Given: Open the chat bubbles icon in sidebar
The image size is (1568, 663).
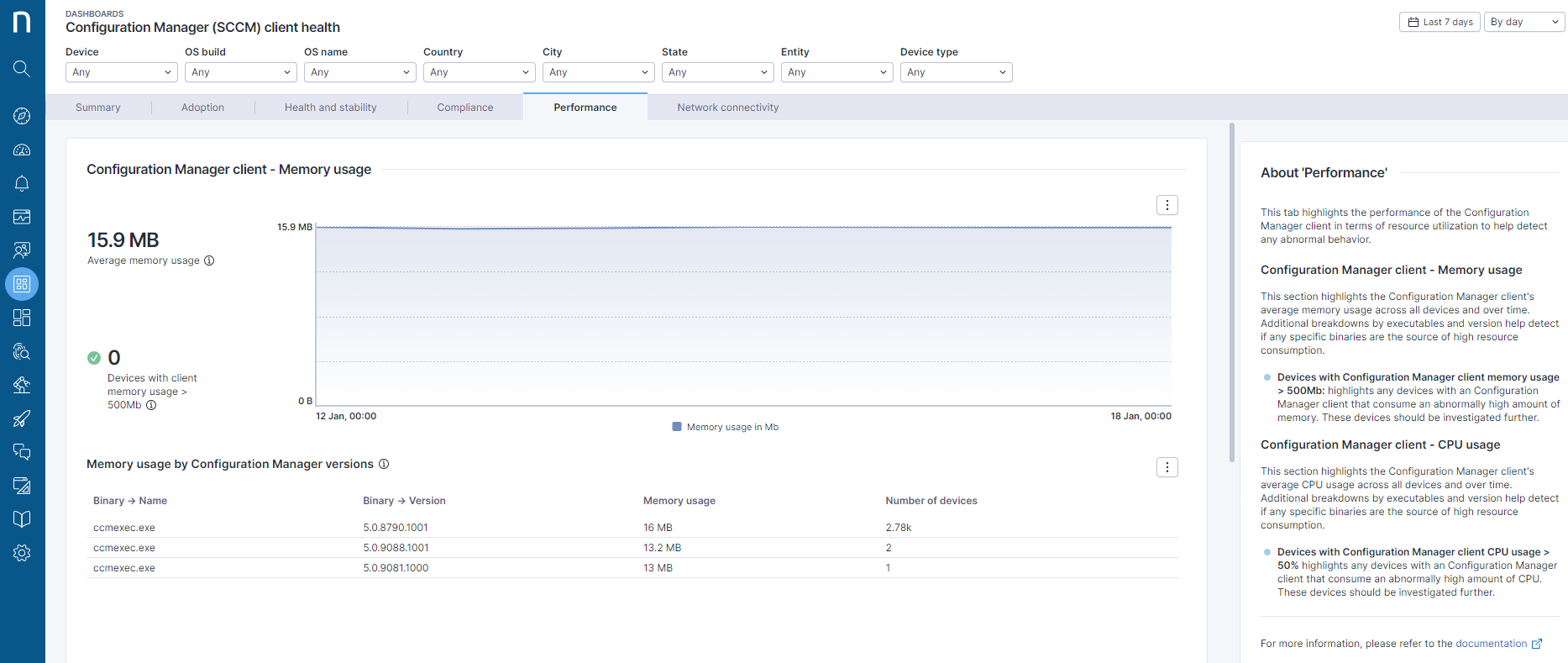Looking at the screenshot, I should [22, 452].
